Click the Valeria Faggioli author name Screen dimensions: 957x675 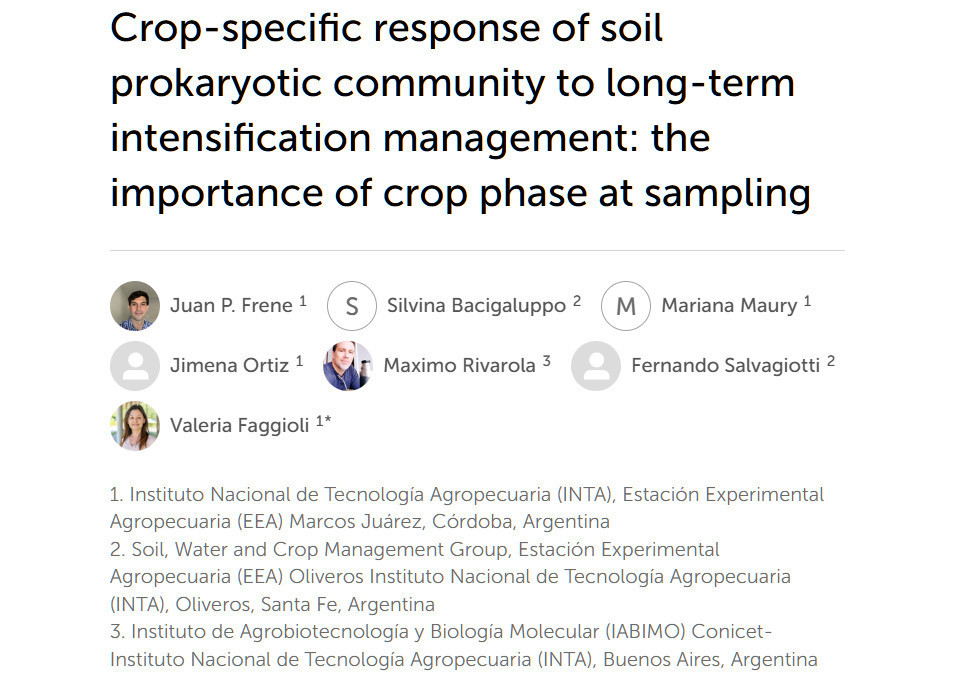240,426
